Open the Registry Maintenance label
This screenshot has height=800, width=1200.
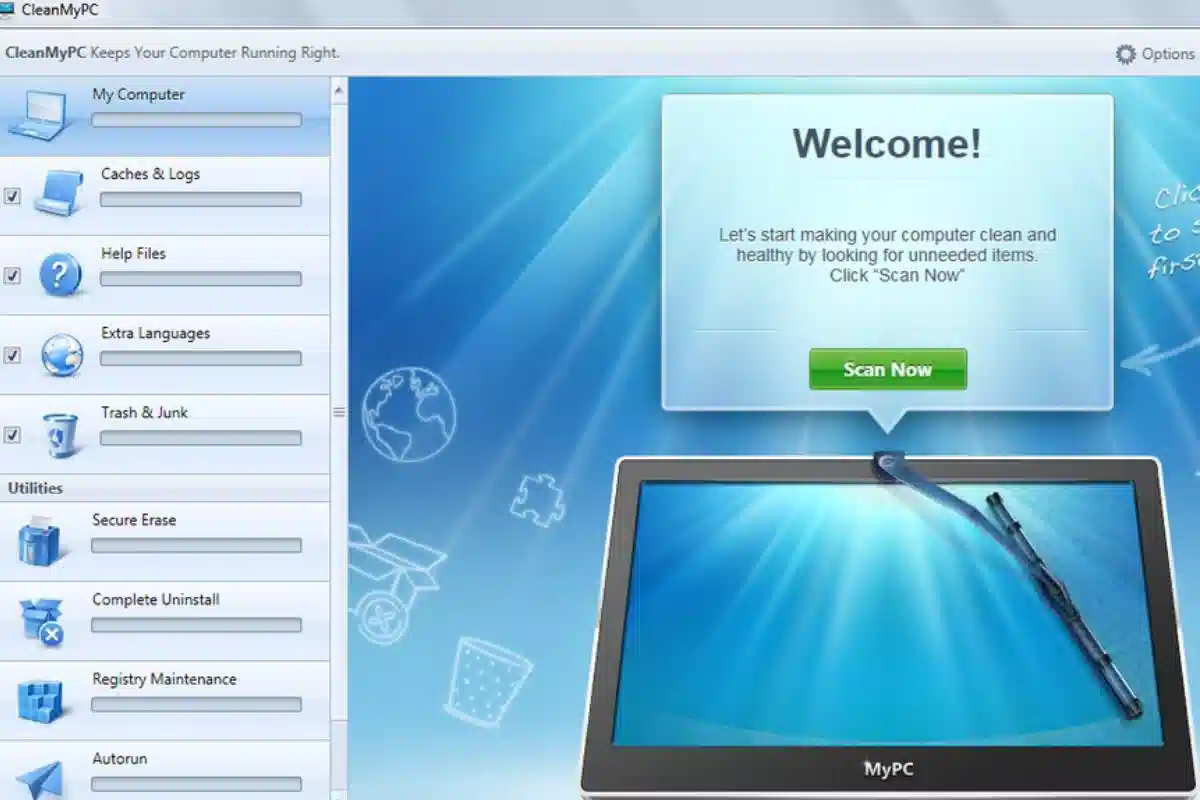(164, 679)
